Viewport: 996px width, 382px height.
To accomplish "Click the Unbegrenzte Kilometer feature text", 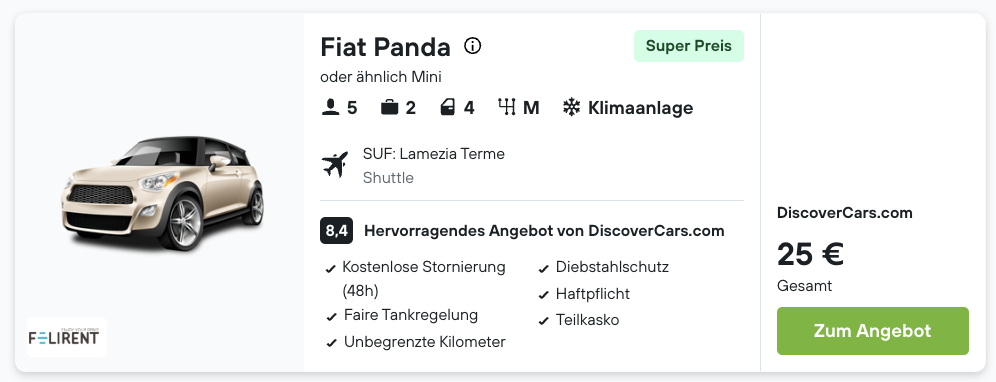I will point(425,342).
